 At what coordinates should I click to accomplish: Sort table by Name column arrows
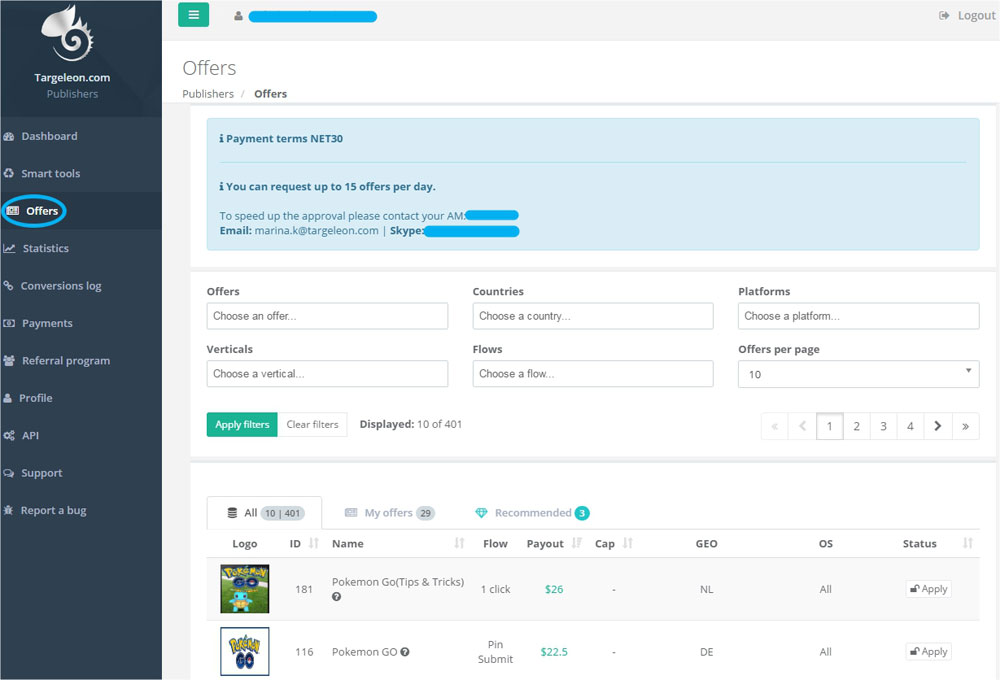(x=459, y=543)
